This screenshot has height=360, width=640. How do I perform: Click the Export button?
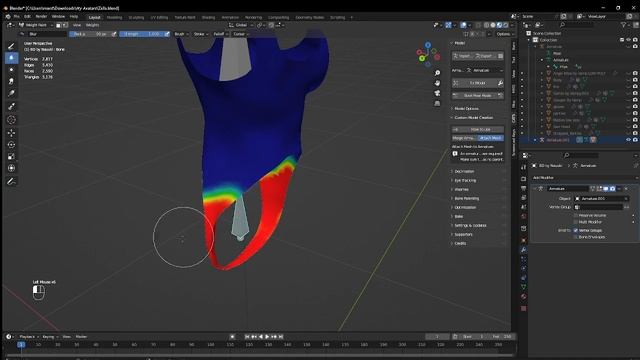486,56
